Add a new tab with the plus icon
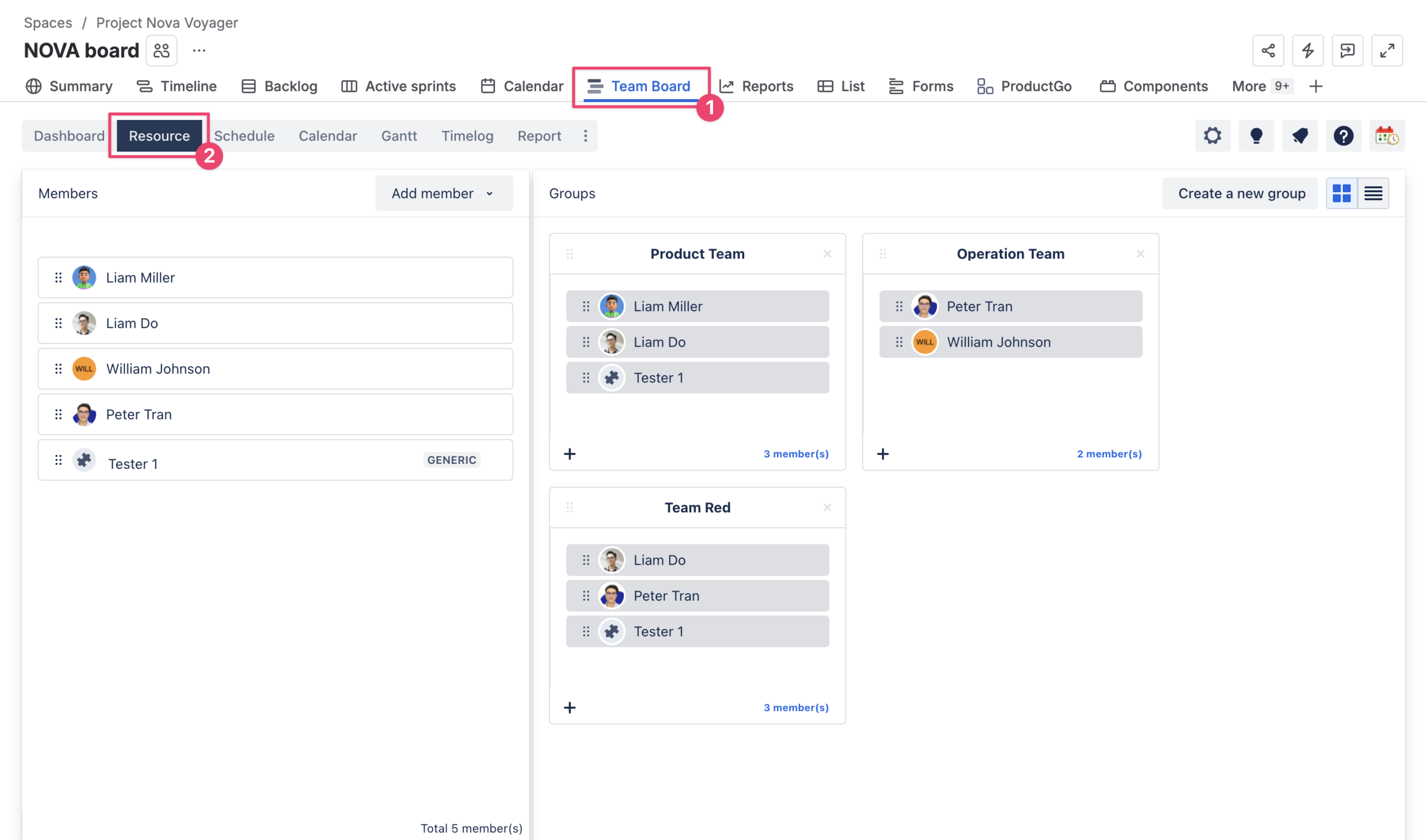The height and width of the screenshot is (840, 1427). pos(1316,86)
